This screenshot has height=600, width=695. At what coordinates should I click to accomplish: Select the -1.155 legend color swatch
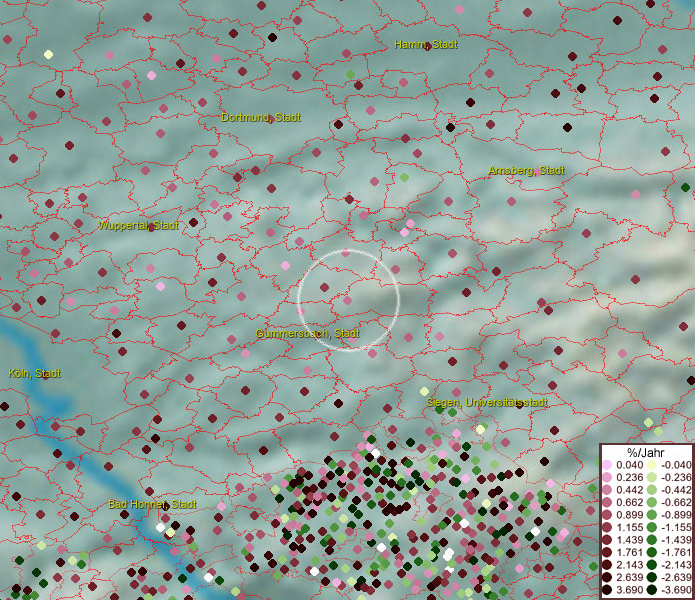pyautogui.click(x=652, y=527)
